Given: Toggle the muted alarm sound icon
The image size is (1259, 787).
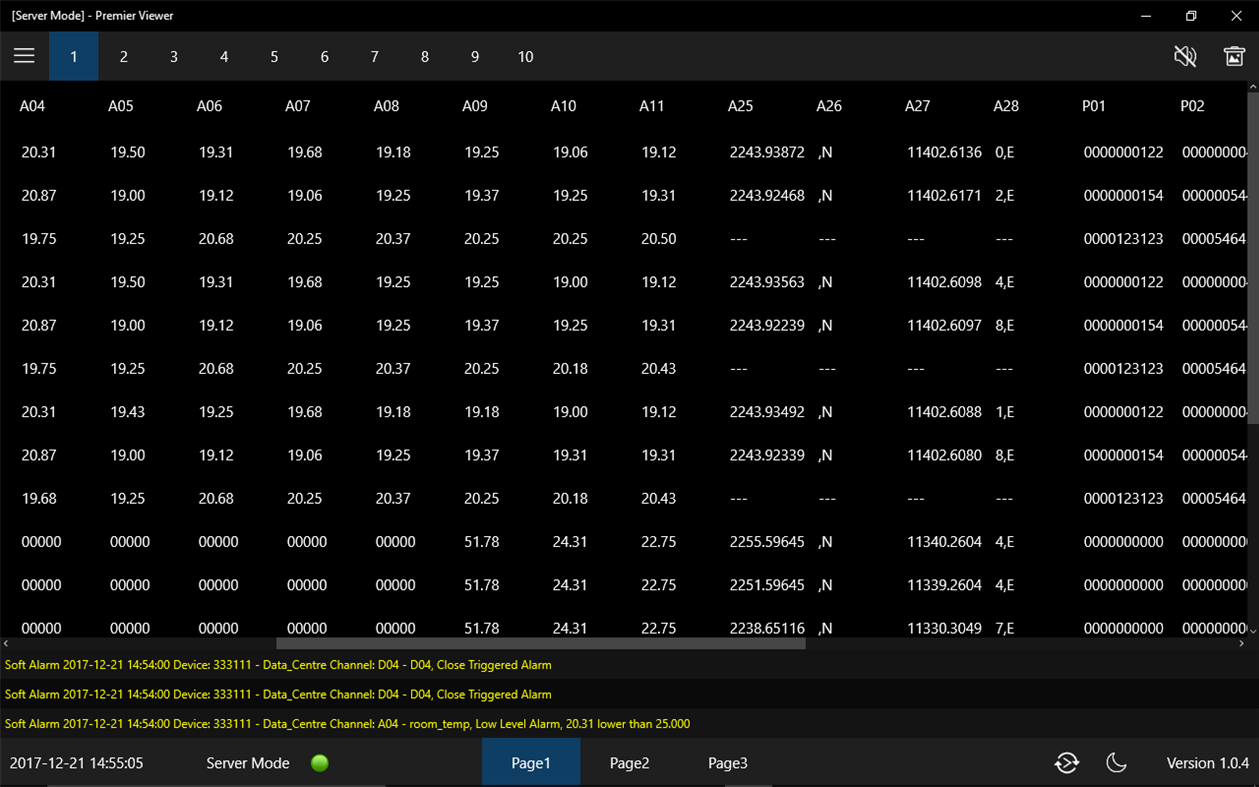Looking at the screenshot, I should 1185,56.
